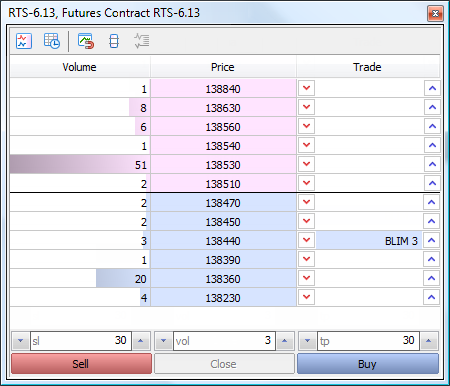This screenshot has width=450, height=386.
Task: Click price cell 138840
Action: pos(223,89)
